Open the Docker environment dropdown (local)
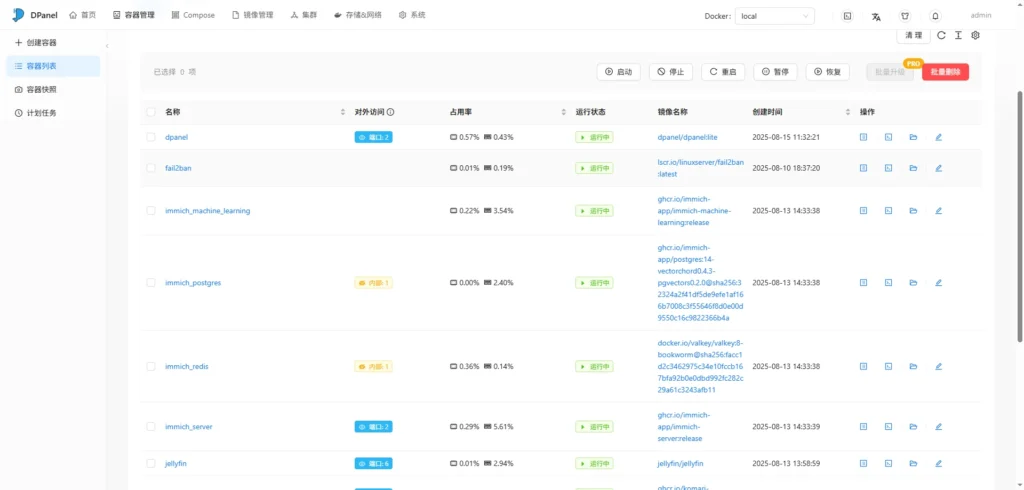The width and height of the screenshot is (1024, 490). pos(775,16)
